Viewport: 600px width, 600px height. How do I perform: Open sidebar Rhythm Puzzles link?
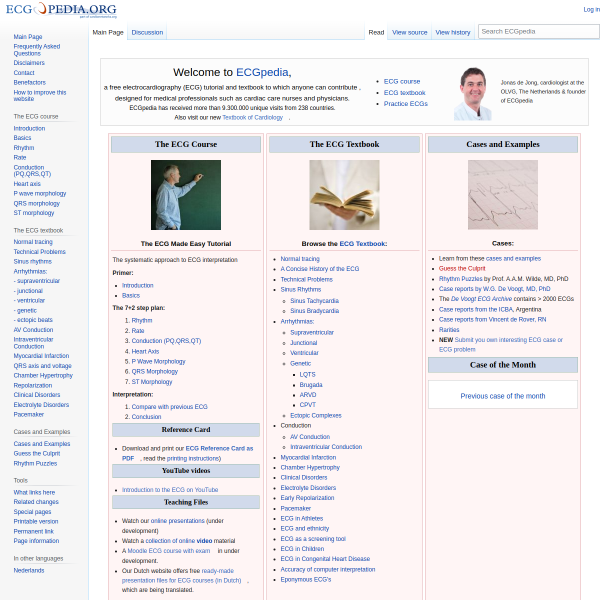[35, 463]
